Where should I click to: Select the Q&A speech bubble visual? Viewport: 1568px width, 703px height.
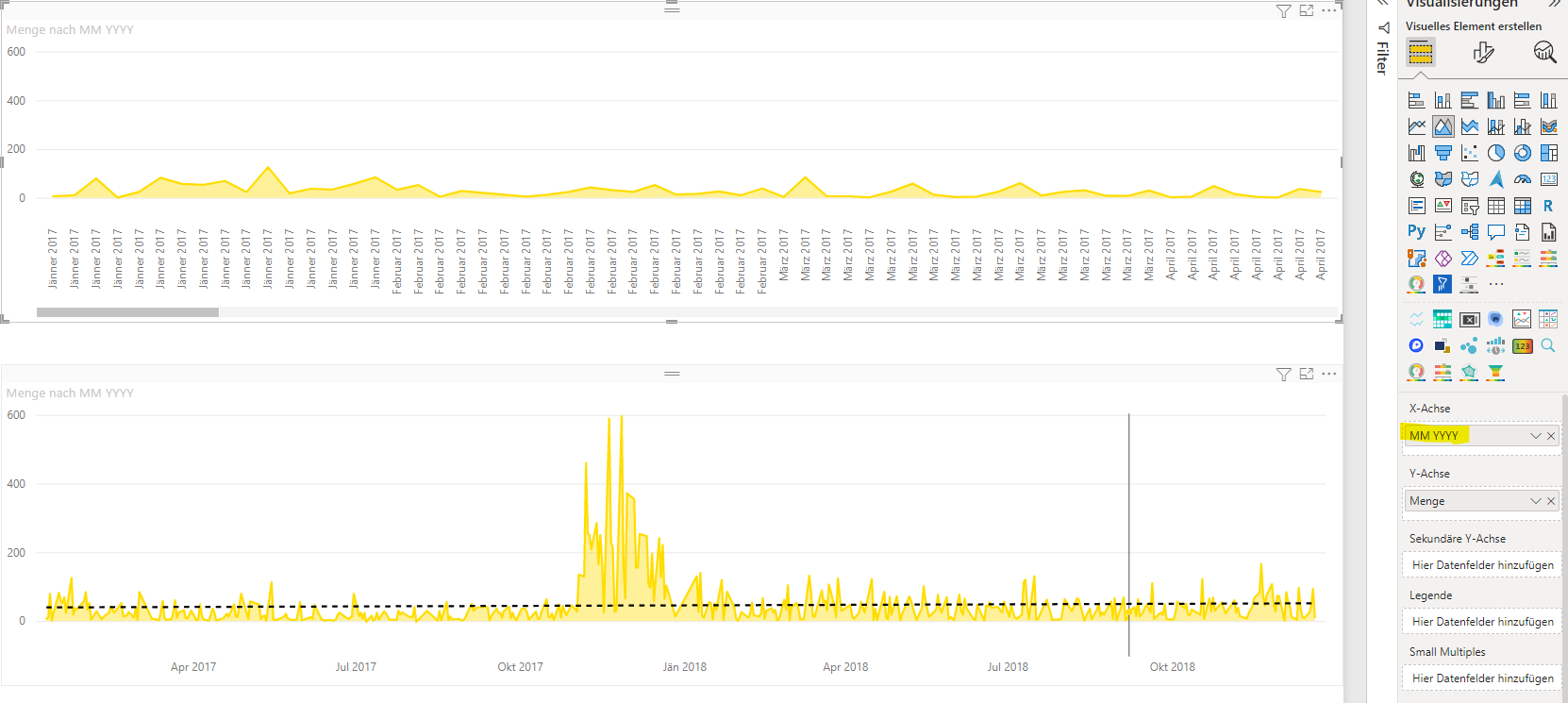[1496, 232]
